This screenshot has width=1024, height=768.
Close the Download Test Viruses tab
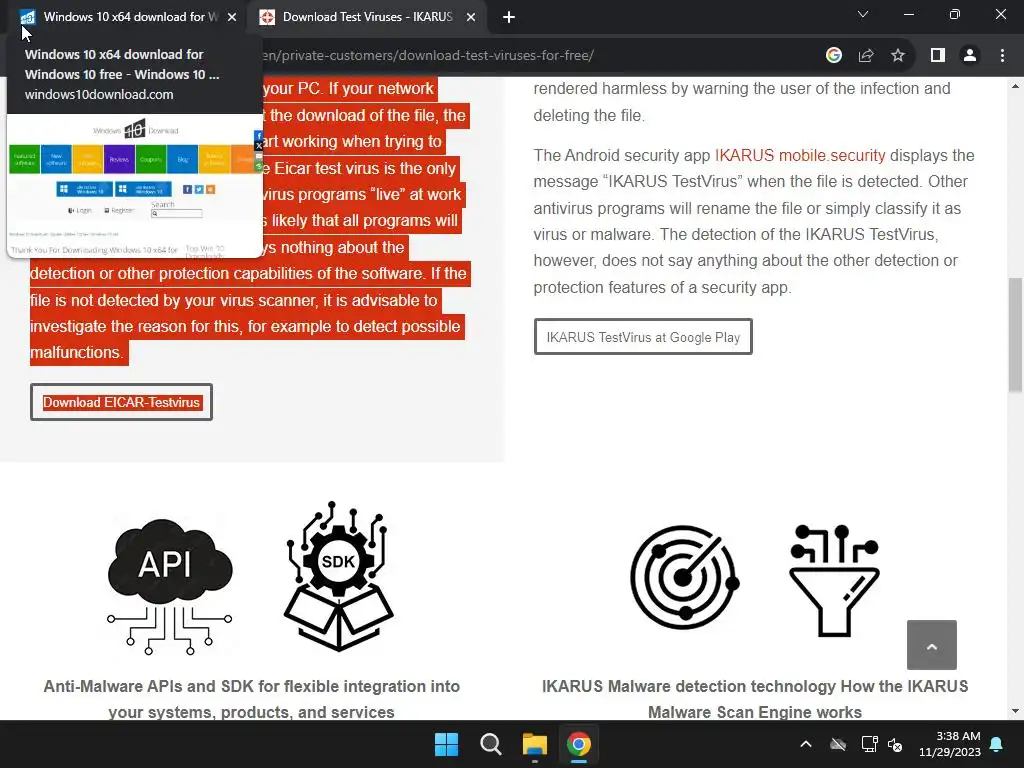[x=470, y=17]
